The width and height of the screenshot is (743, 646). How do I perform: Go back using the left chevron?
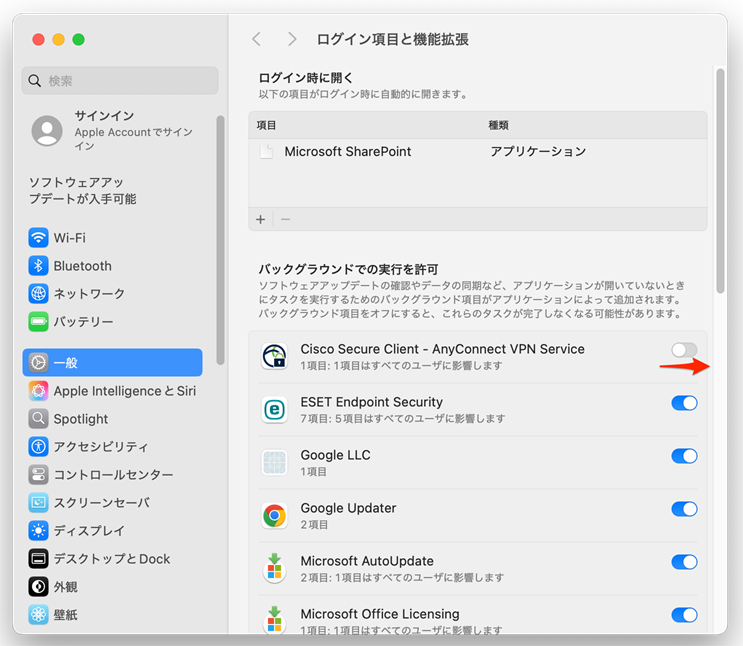pos(257,39)
